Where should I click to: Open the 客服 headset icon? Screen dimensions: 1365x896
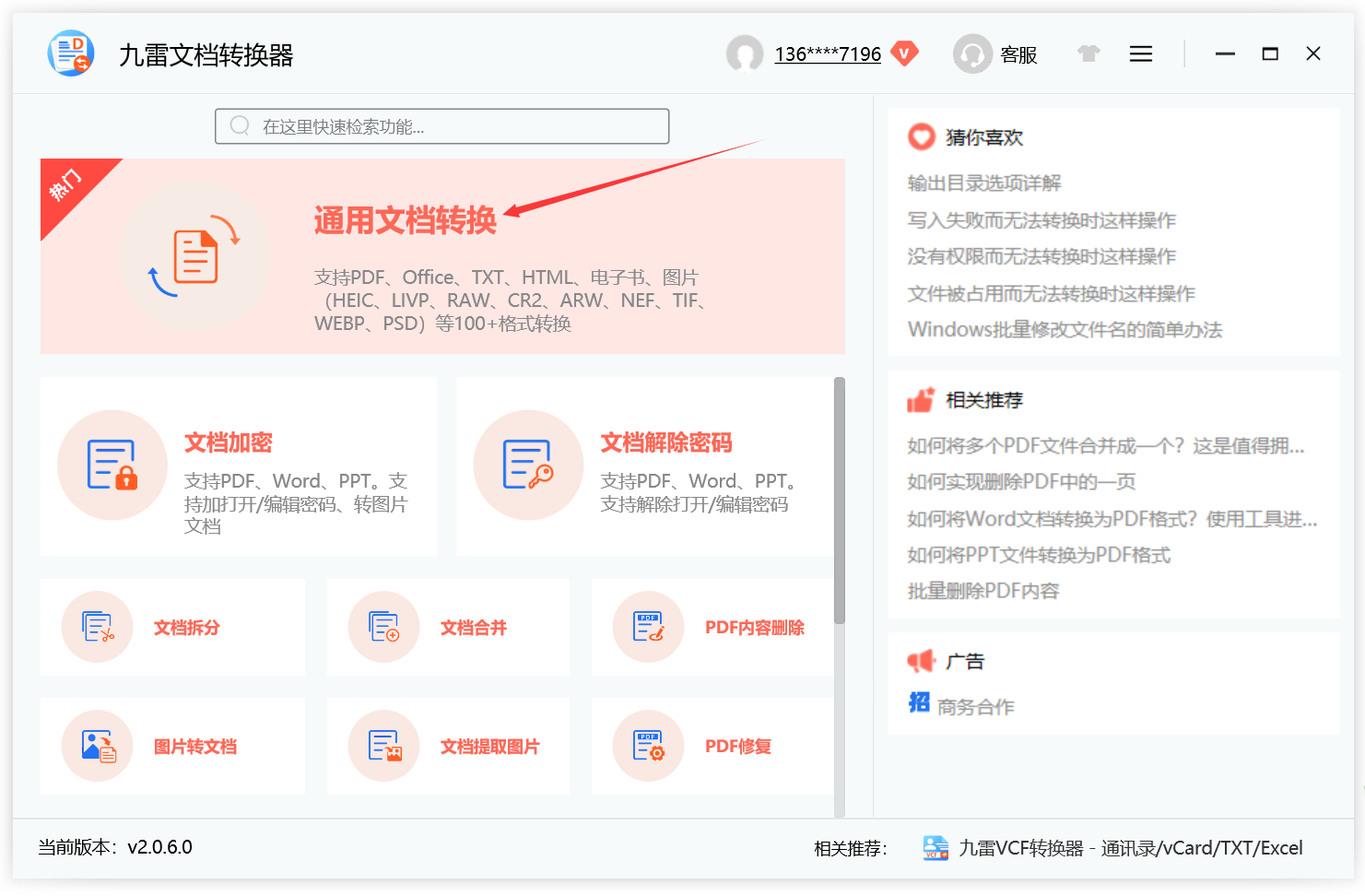[972, 53]
